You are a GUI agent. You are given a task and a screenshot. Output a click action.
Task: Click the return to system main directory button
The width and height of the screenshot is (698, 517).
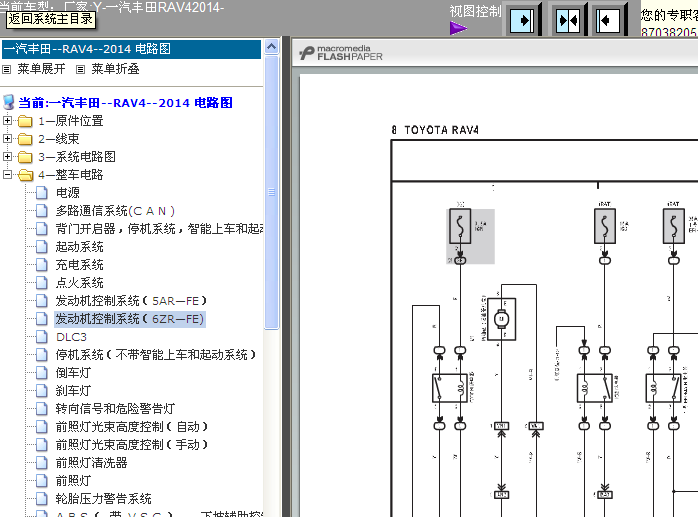click(51, 19)
